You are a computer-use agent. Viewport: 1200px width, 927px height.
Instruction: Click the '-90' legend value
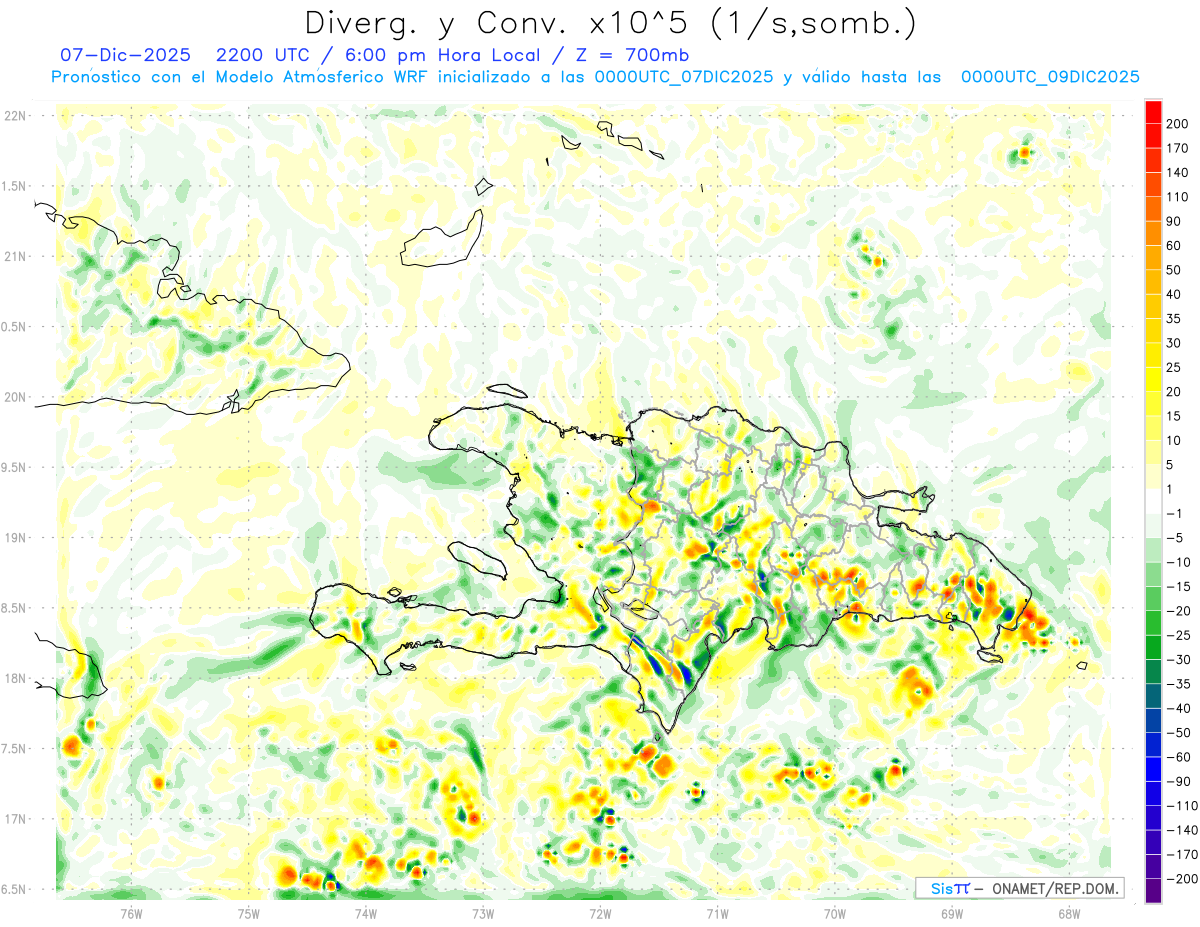click(1180, 781)
